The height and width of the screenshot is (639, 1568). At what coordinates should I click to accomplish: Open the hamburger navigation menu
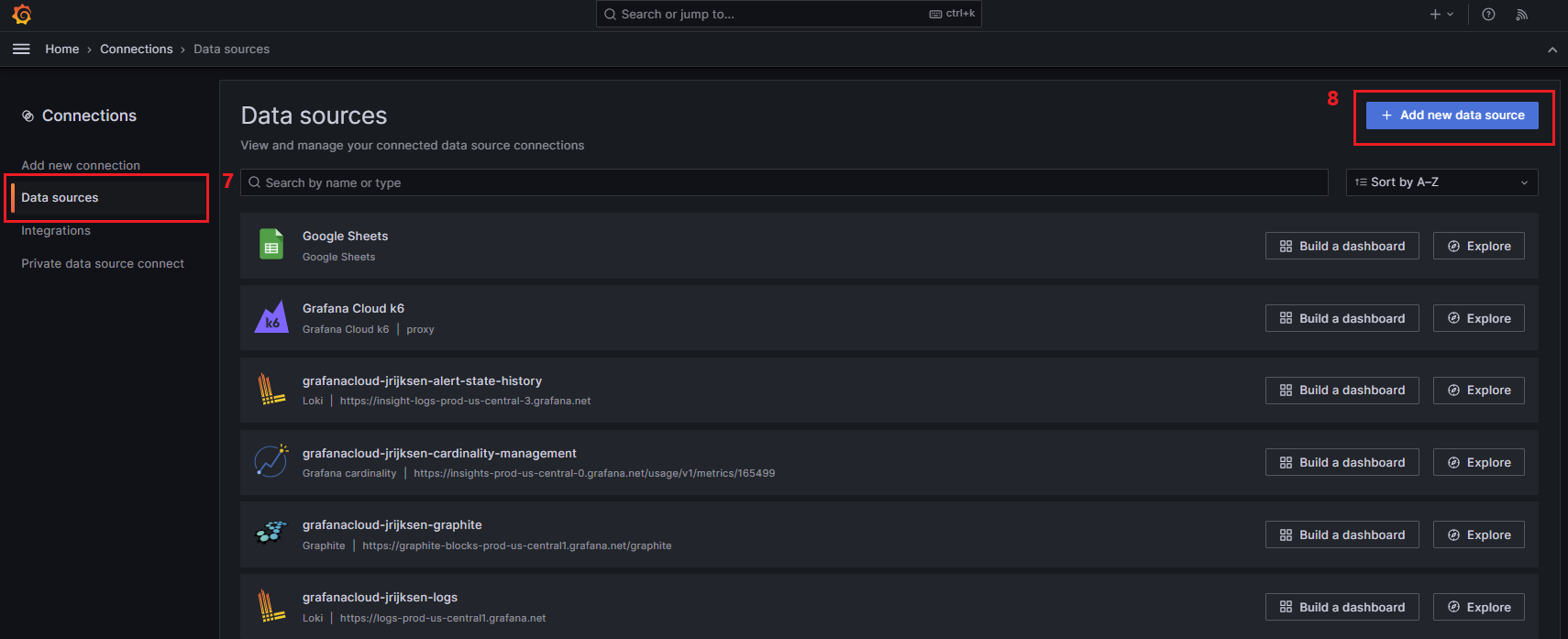(21, 50)
